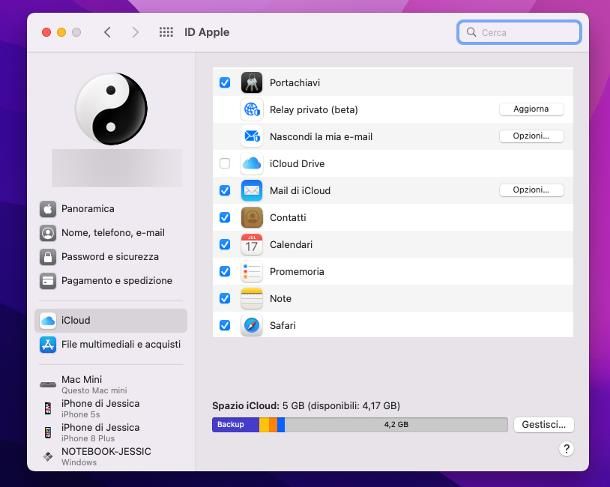This screenshot has height=487, width=610.
Task: Show all preferences with grid icon
Action: click(166, 32)
